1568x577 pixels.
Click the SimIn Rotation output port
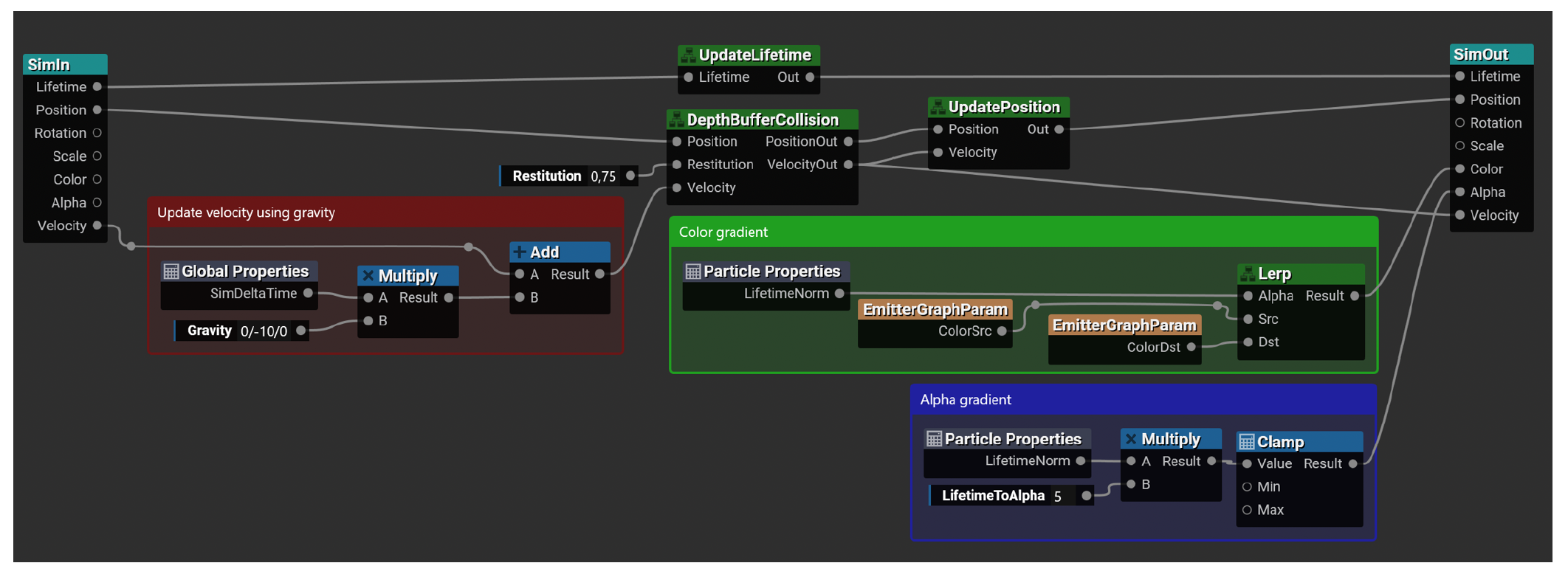(x=97, y=133)
